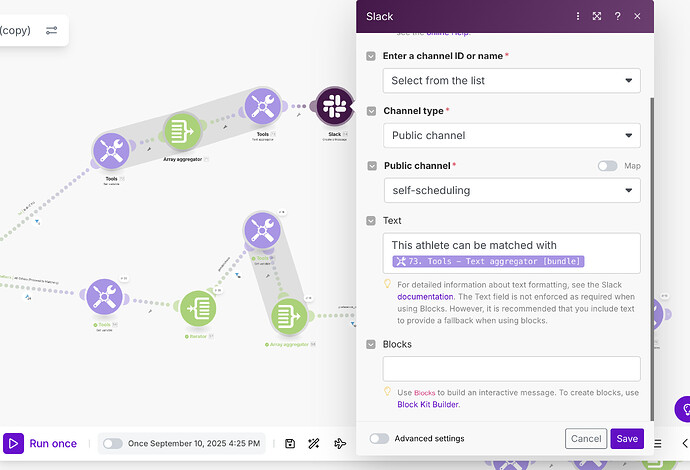Viewport: 690px width, 470px height.
Task: Click the Iterator module icon
Action: 198,308
